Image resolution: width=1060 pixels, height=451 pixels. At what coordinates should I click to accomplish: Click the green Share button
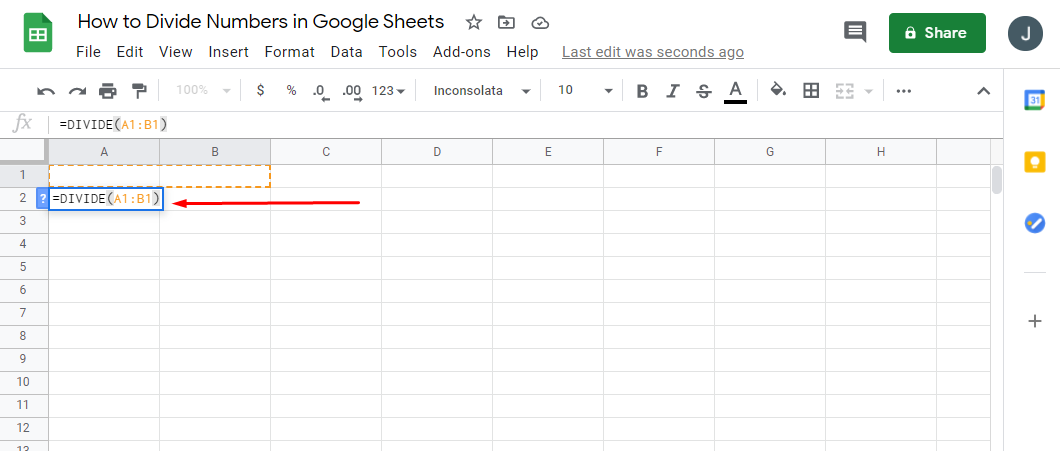937,33
